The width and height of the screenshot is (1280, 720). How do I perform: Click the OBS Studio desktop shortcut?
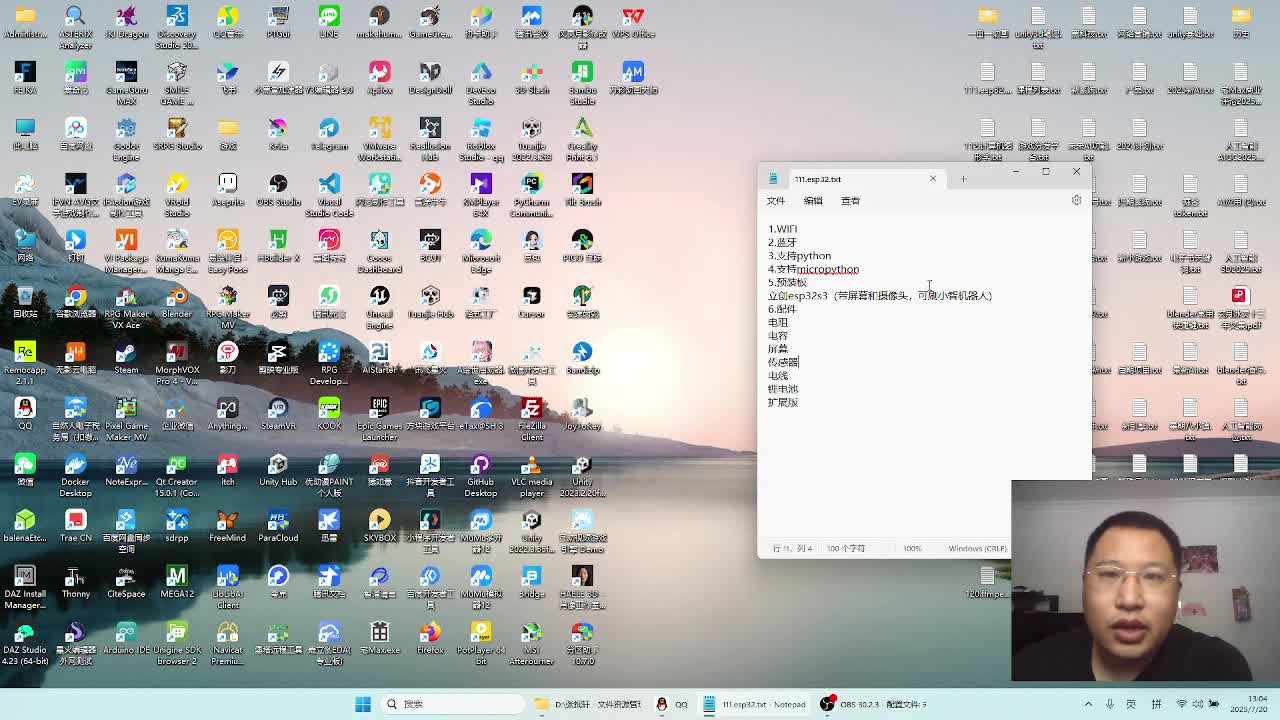278,188
